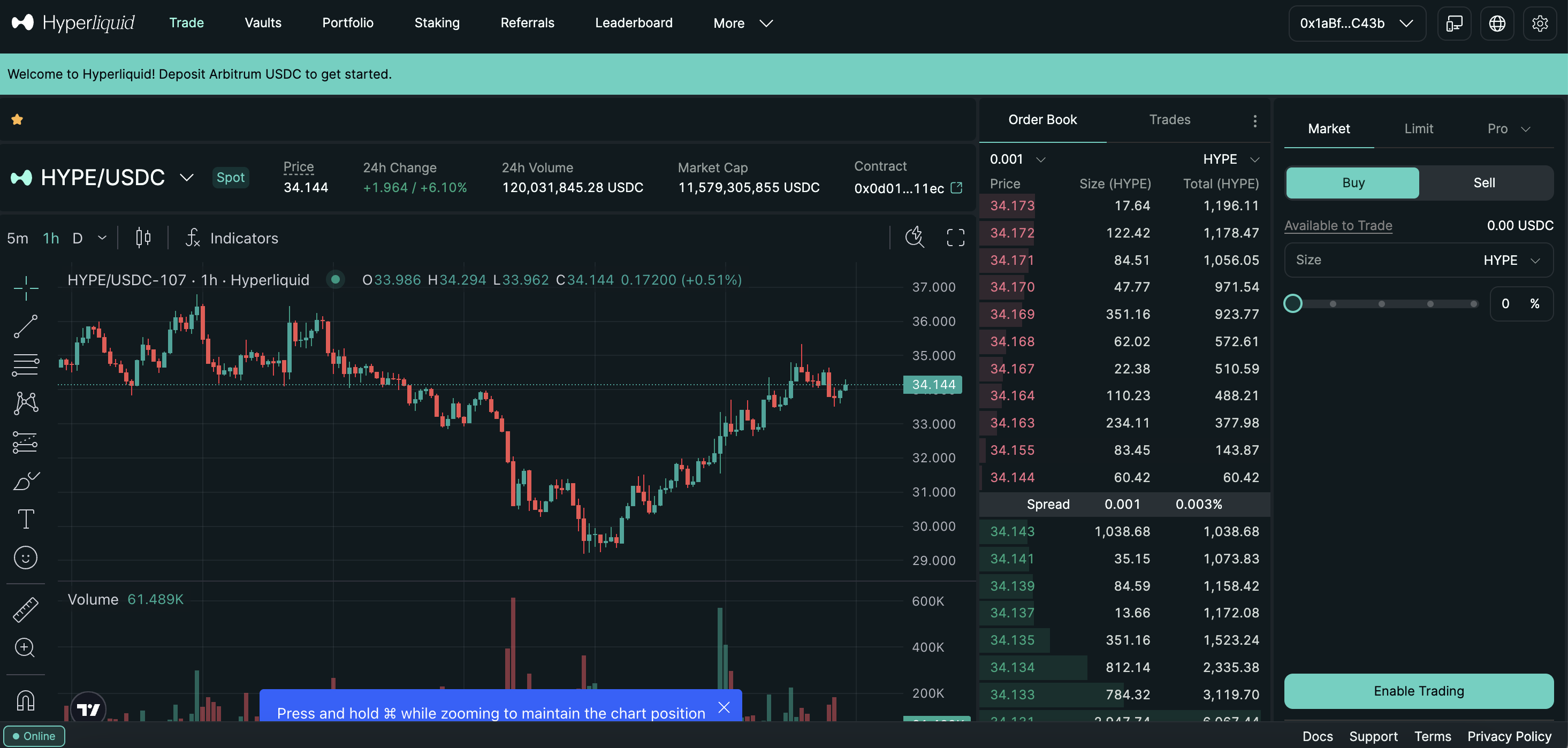The image size is (1568, 748).
Task: Open the emoji sticker tool
Action: [x=26, y=558]
